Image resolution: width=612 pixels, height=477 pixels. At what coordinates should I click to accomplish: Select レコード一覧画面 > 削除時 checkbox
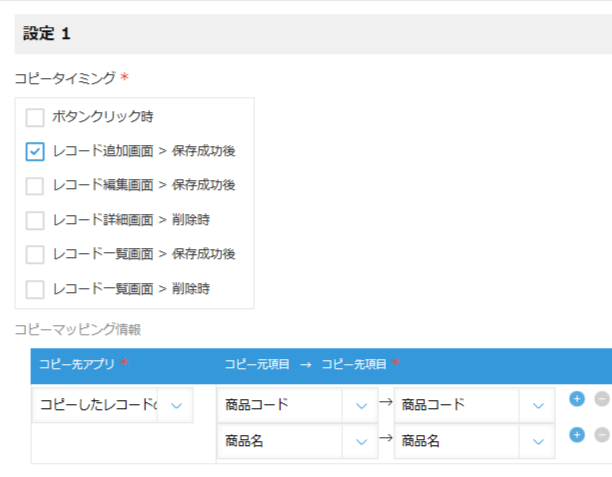(x=35, y=289)
